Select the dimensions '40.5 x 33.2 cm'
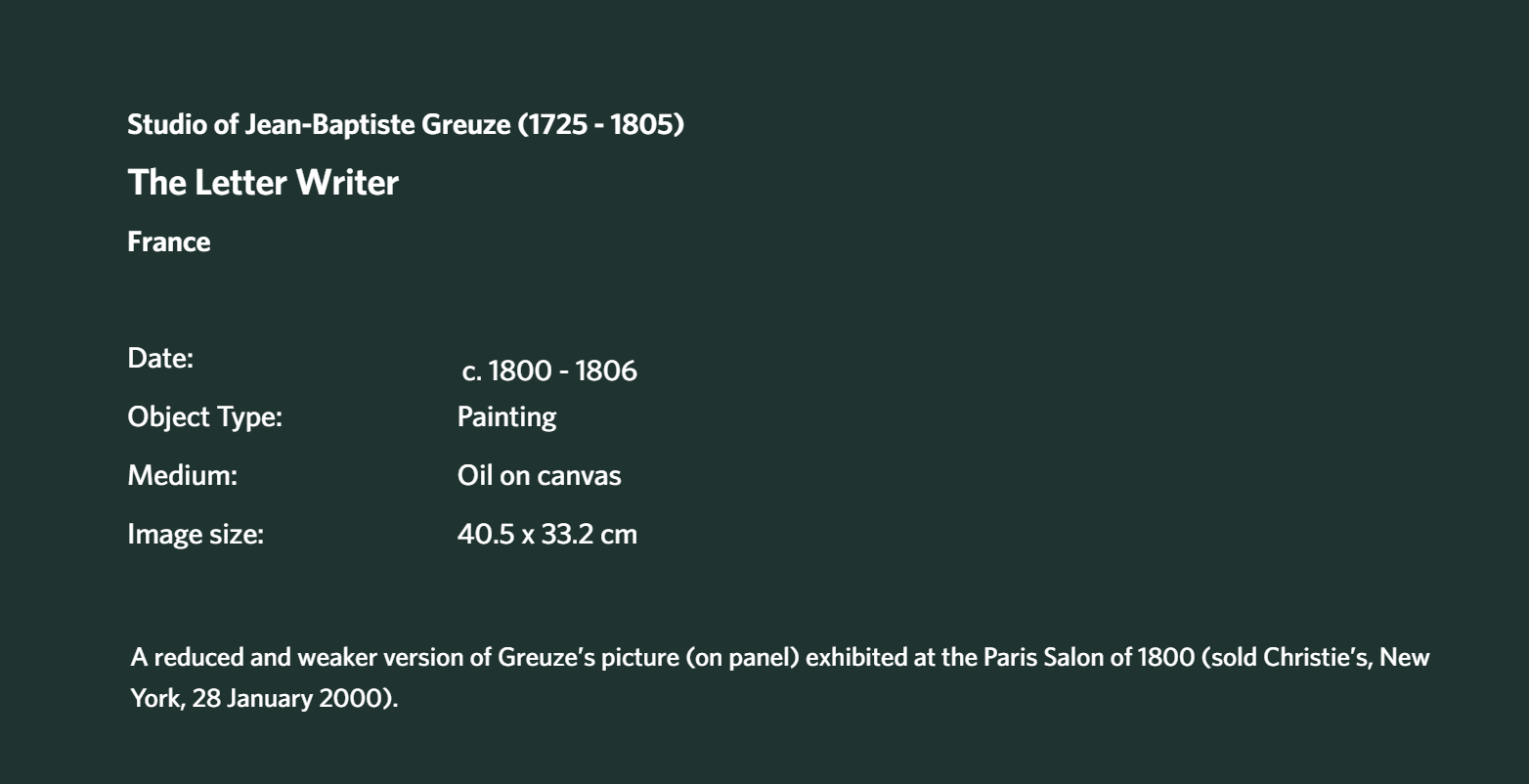This screenshot has height=784, width=1529. [x=547, y=535]
